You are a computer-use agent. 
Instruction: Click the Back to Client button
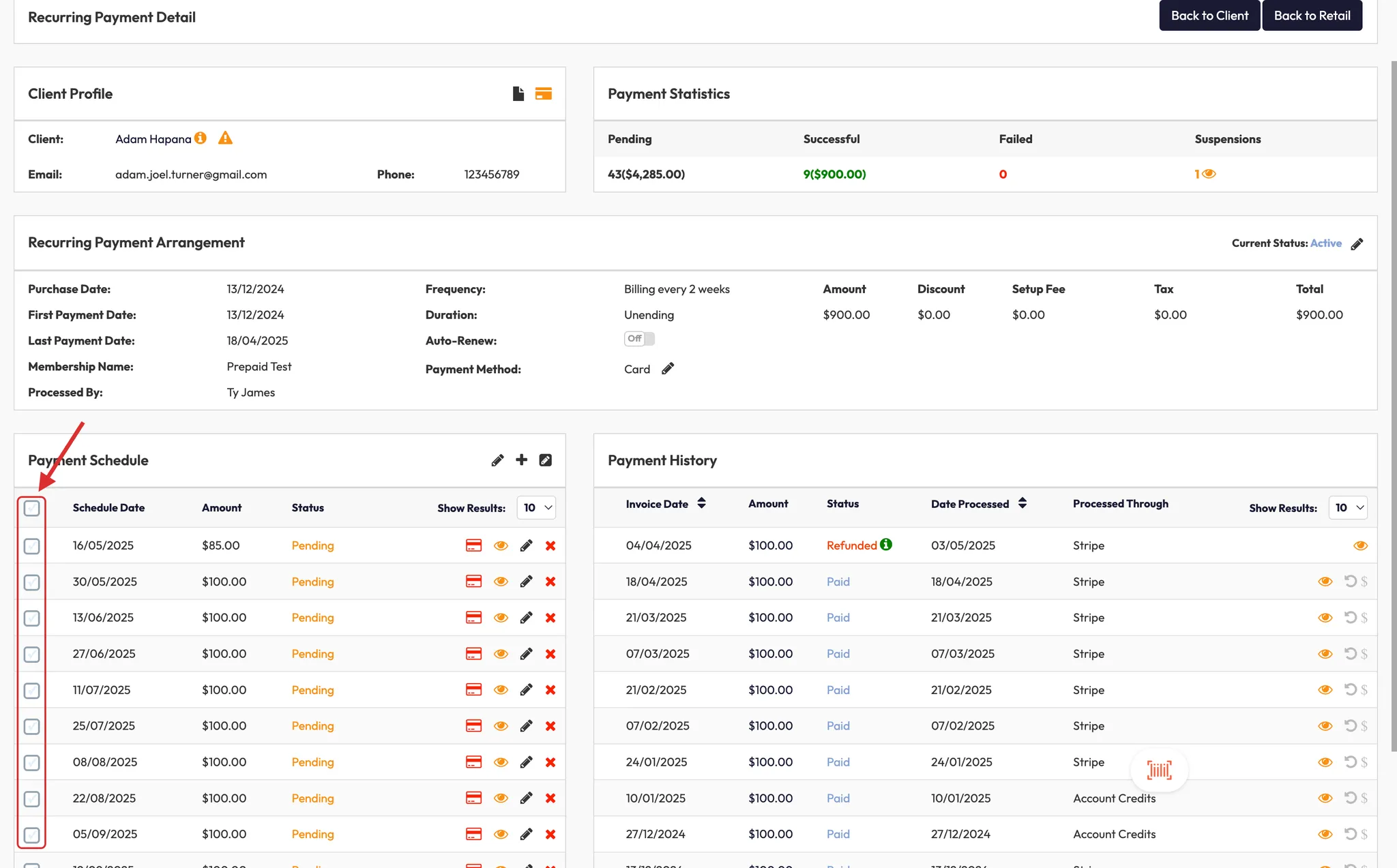pyautogui.click(x=1209, y=16)
